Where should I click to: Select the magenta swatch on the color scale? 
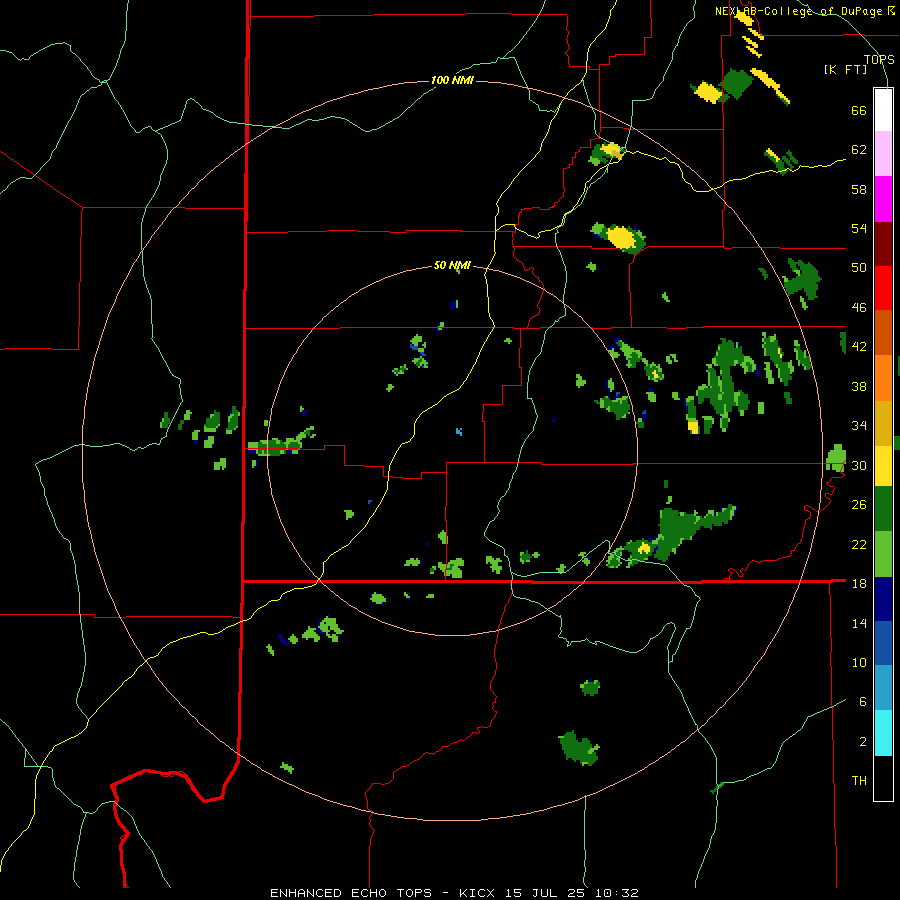coord(883,199)
